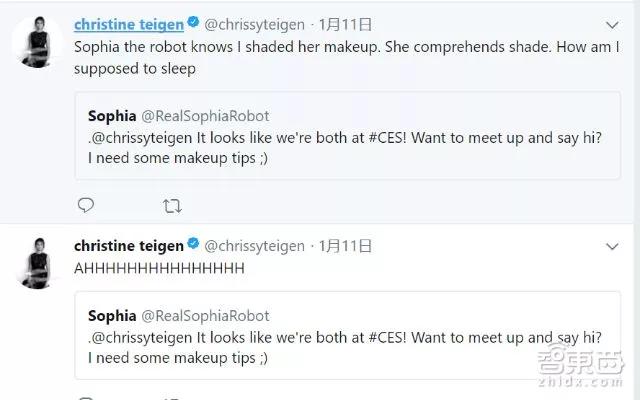Click the reply icon under the shaded makeup tweet
The image size is (640, 400).
tap(86, 206)
